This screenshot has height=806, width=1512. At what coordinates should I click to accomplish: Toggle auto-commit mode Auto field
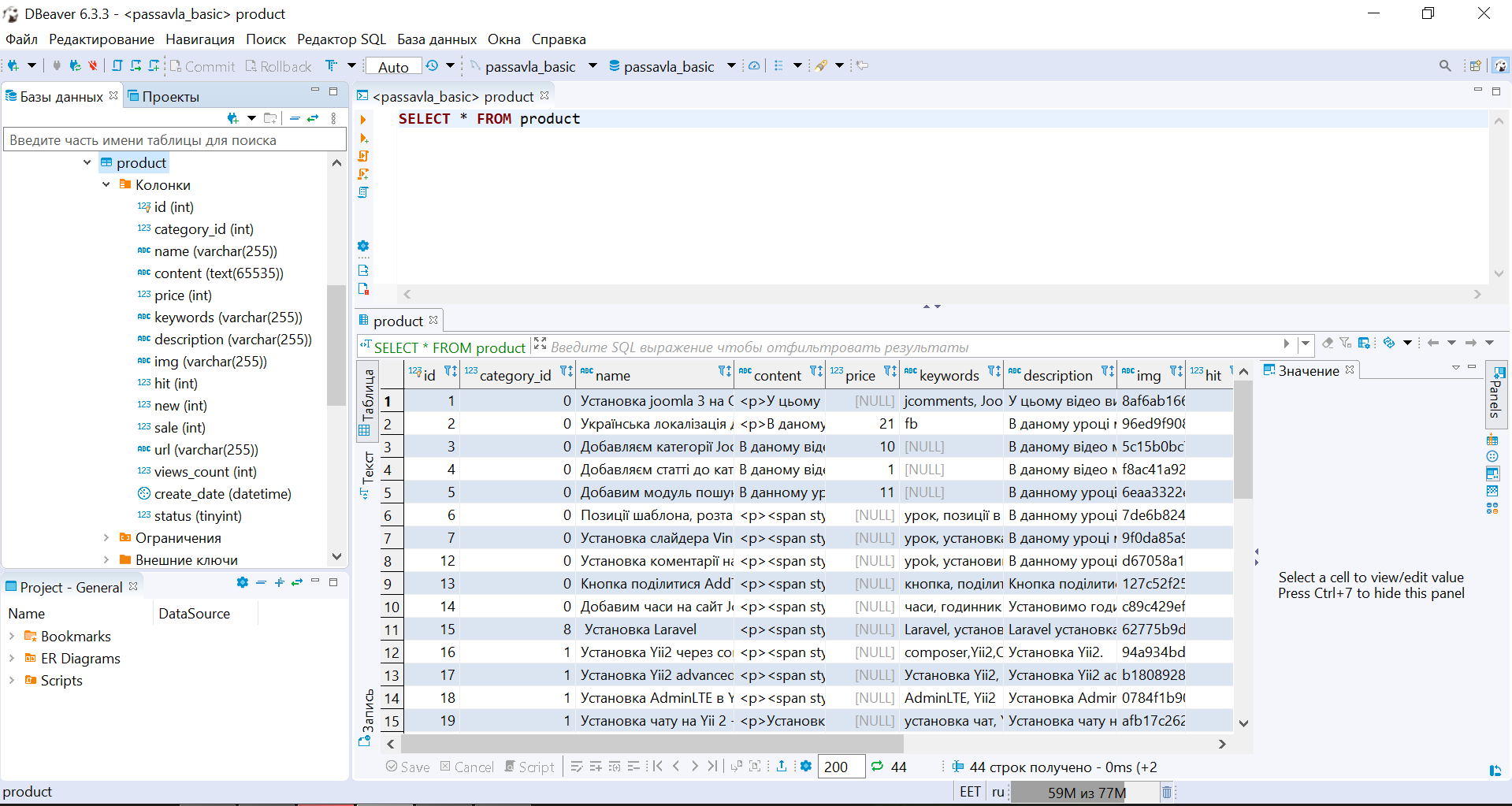[x=393, y=66]
